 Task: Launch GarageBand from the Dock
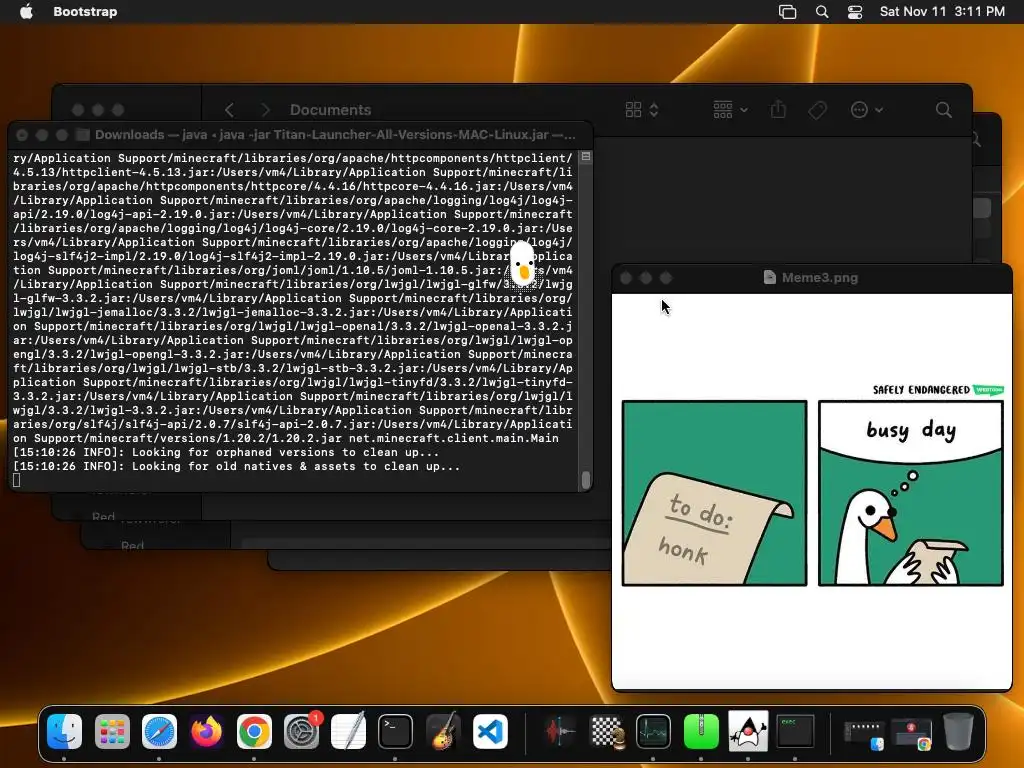[x=443, y=731]
